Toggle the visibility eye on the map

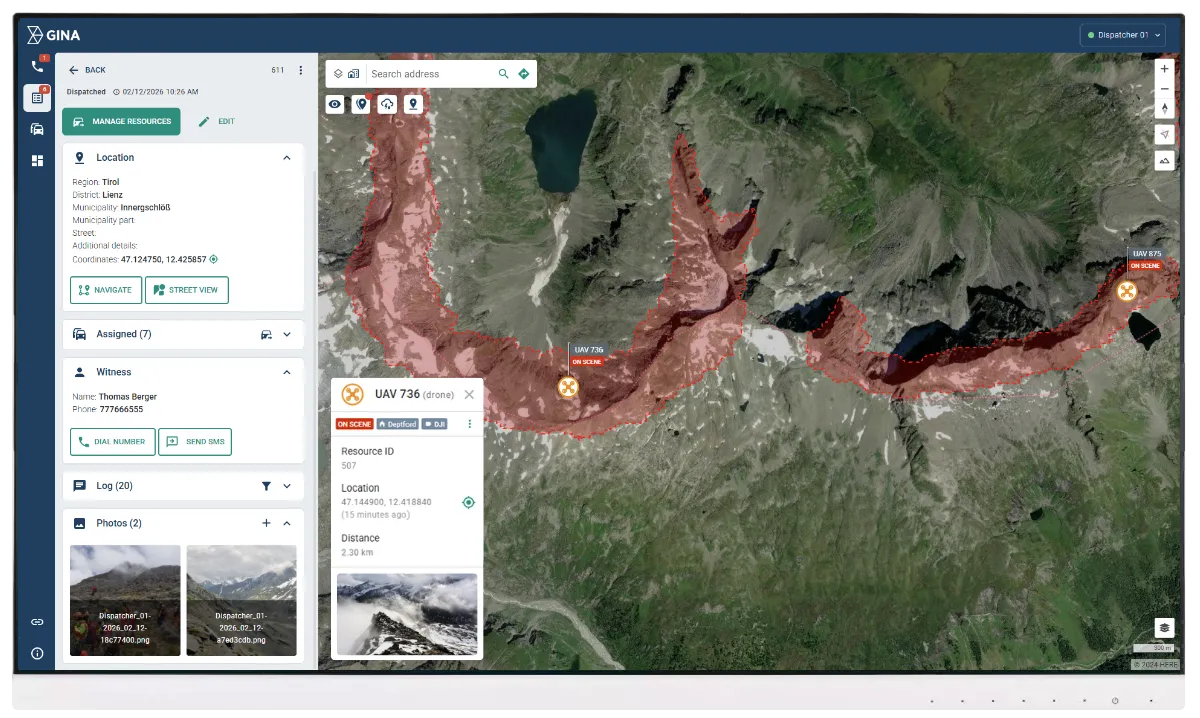(x=335, y=103)
